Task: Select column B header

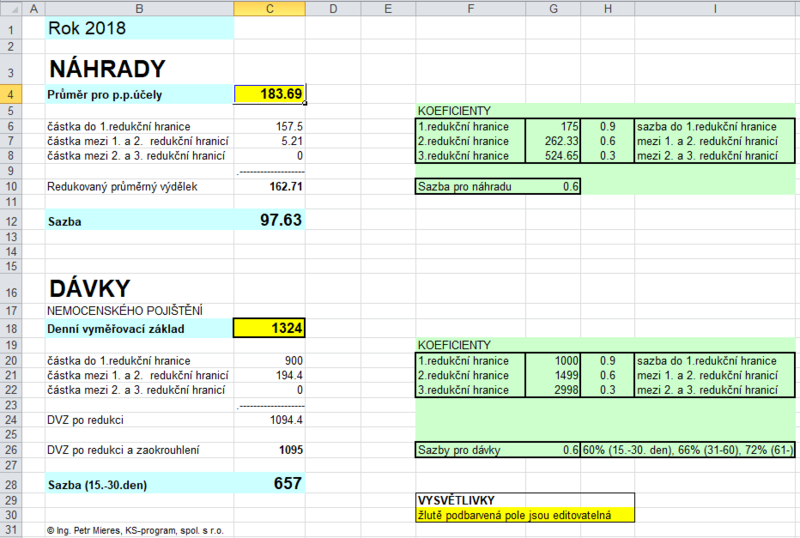Action: 139,9
